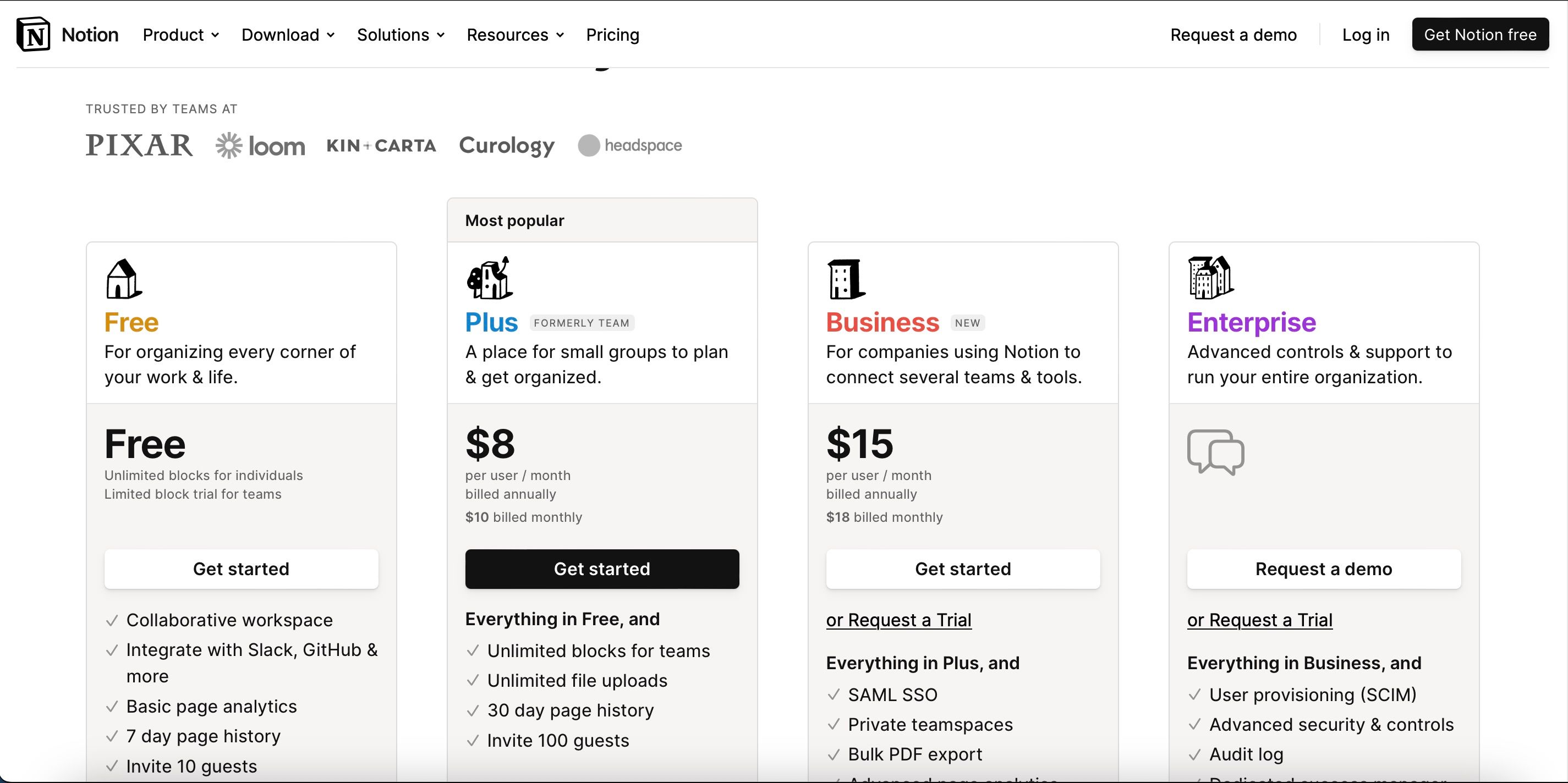Click the Loom logo

tap(261, 146)
